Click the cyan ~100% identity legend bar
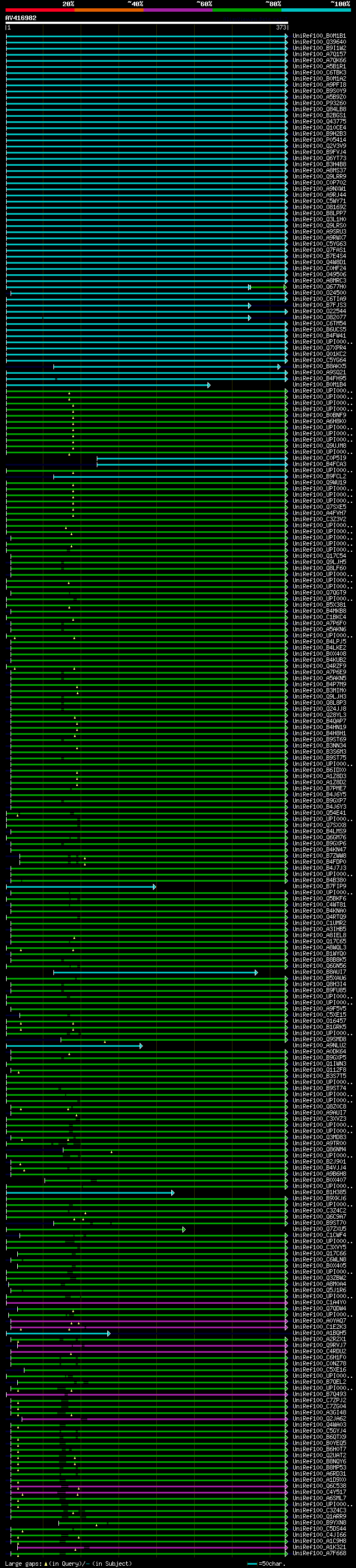The height and width of the screenshot is (1568, 356). click(316, 10)
